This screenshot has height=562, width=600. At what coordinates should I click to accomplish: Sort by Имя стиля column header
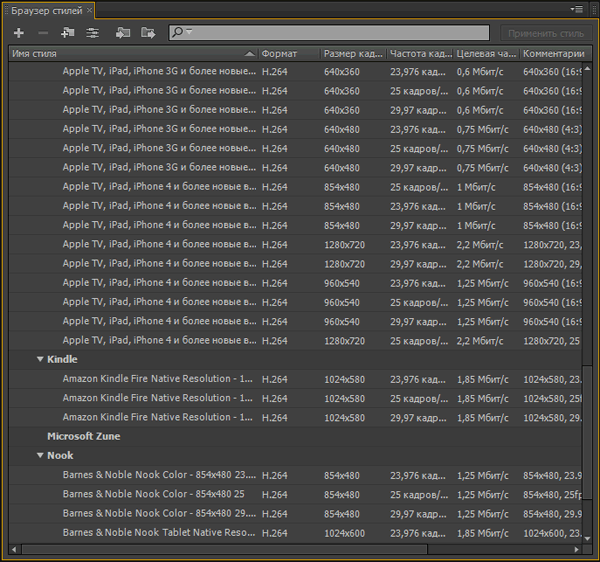[x=134, y=54]
